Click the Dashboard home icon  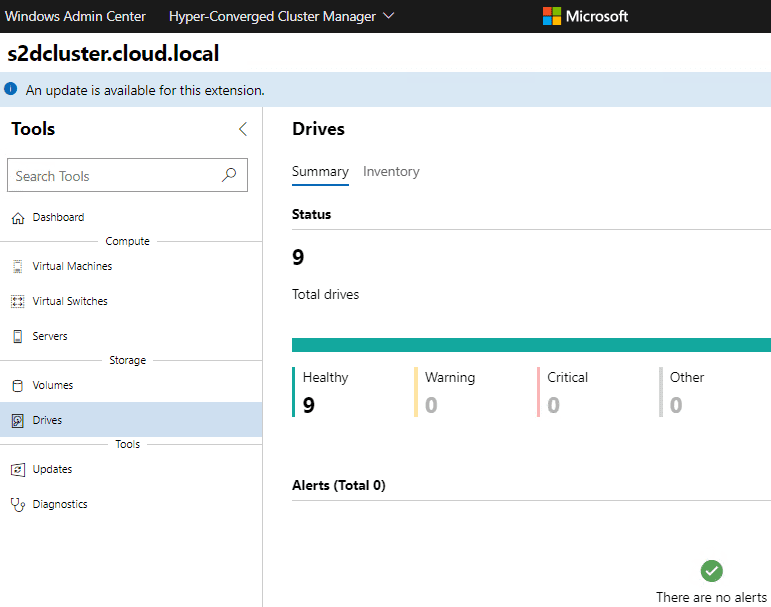(17, 218)
